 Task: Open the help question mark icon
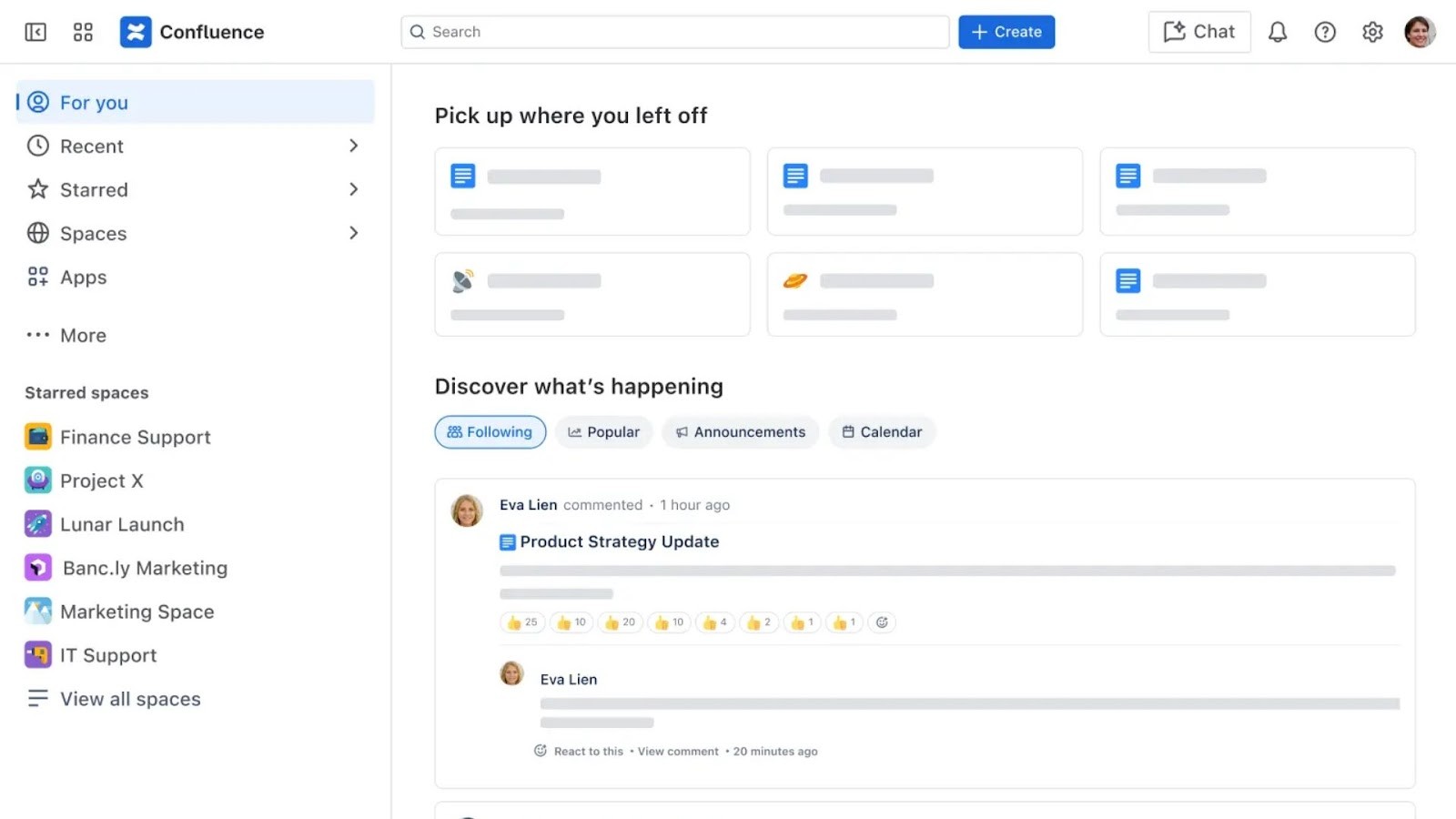(x=1325, y=32)
